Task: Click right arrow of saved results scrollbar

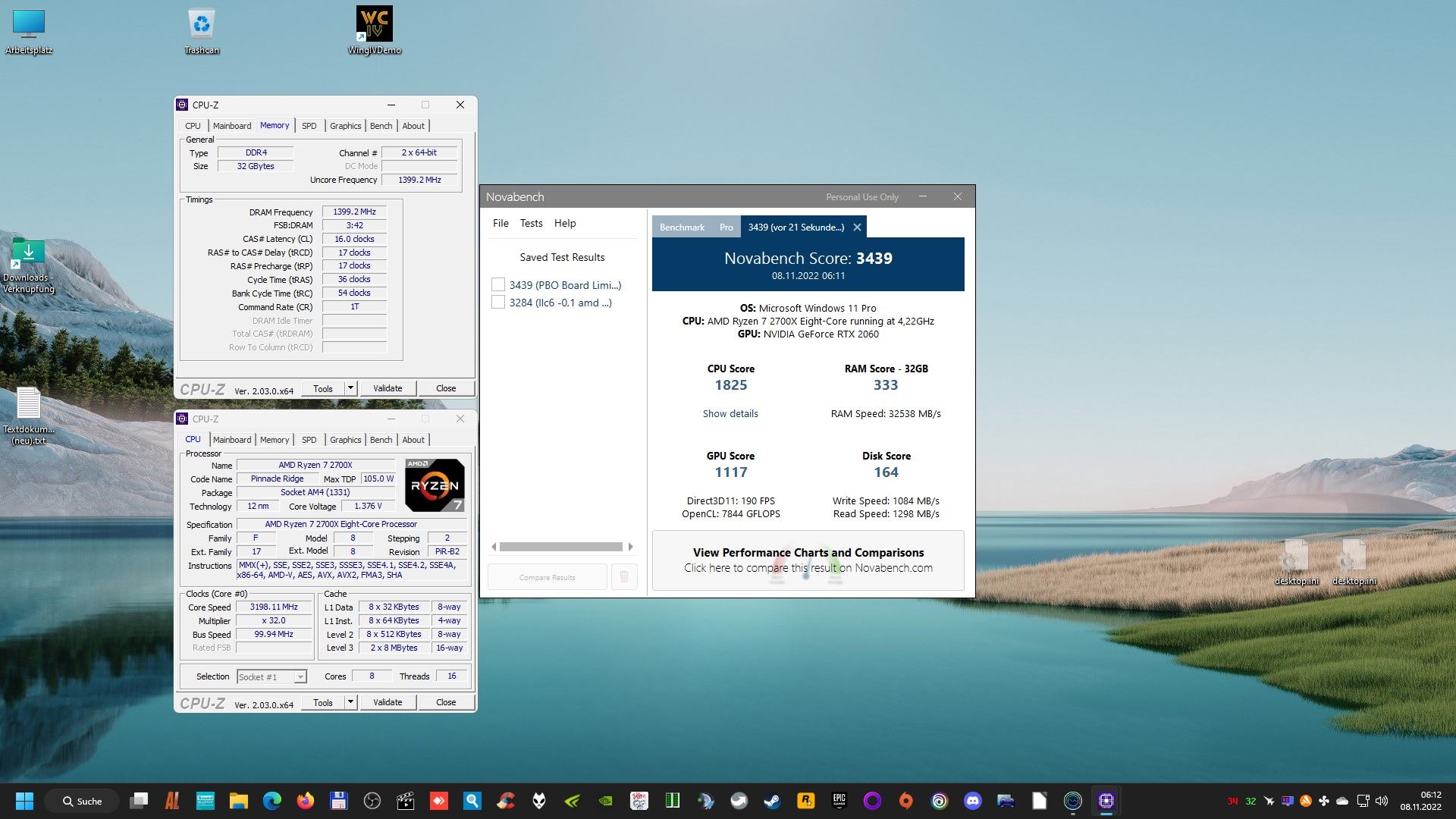Action: [x=630, y=547]
